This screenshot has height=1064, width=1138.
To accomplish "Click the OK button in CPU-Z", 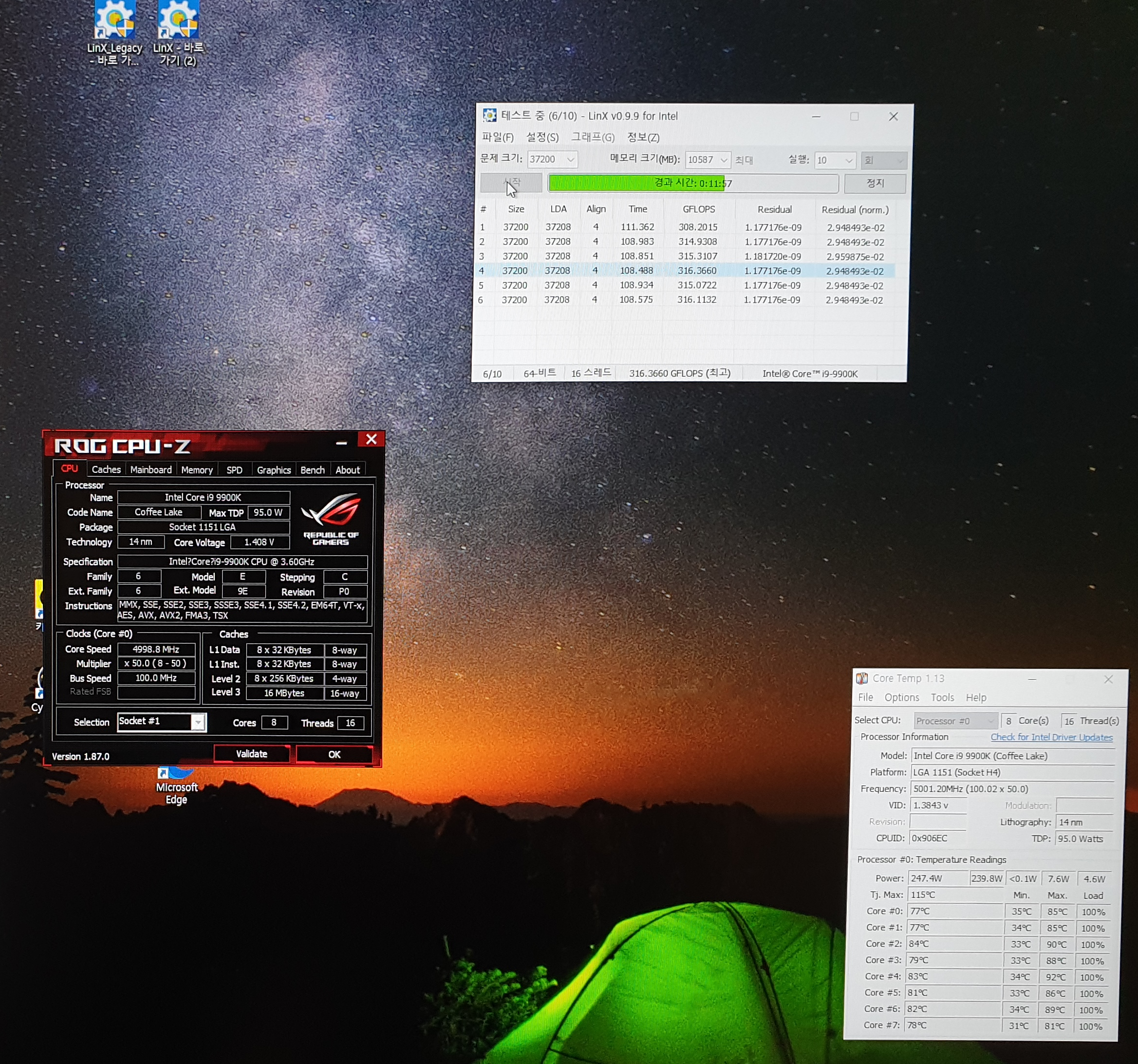I will pyautogui.click(x=335, y=754).
